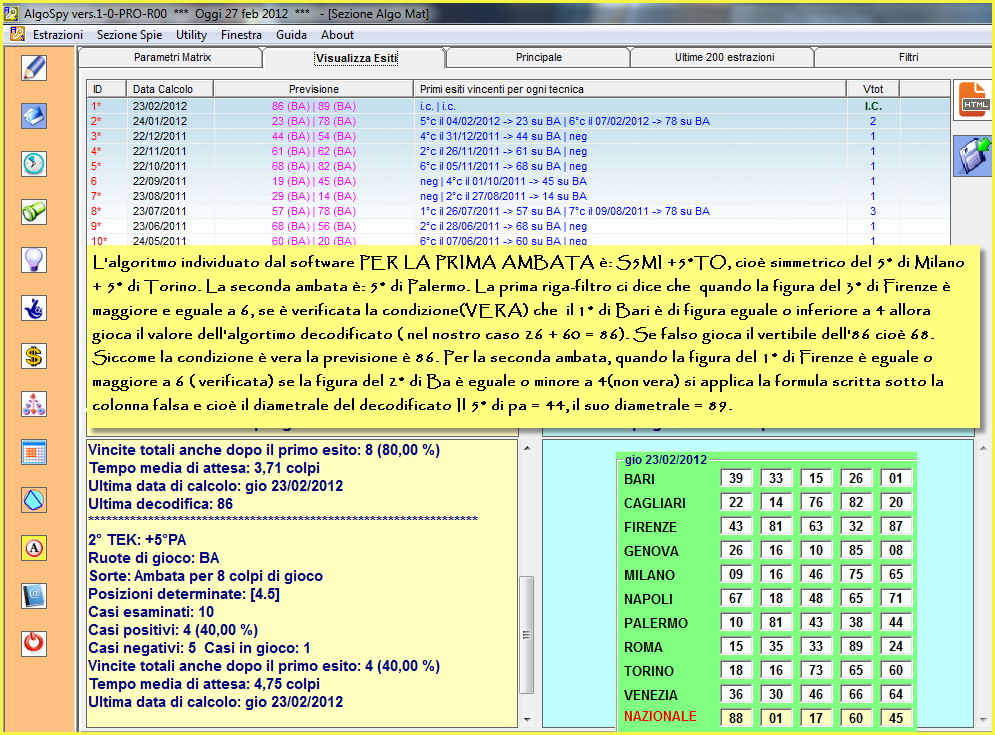This screenshot has width=995, height=735.
Task: Select the row dated 22/10/2011
Action: click(x=518, y=166)
